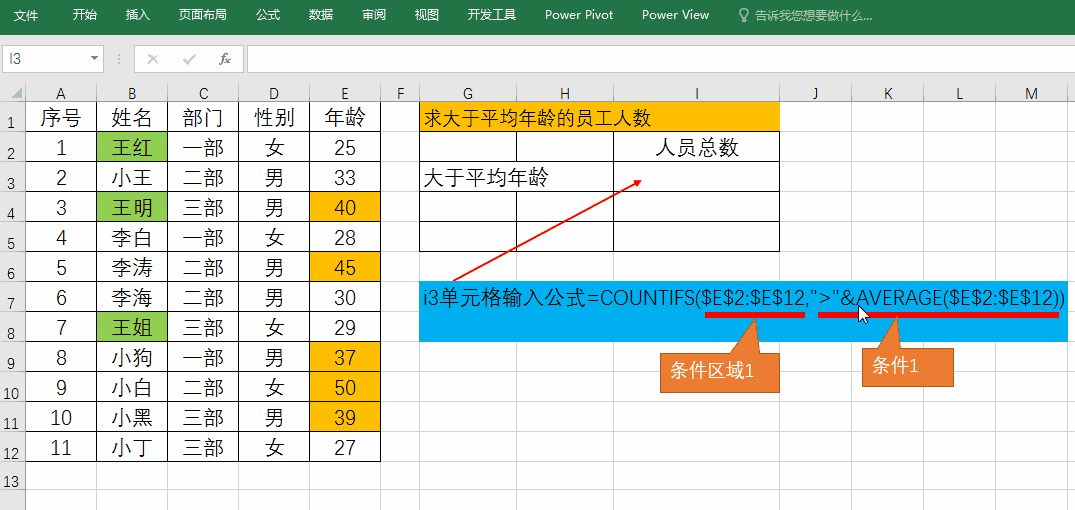Image resolution: width=1075 pixels, height=510 pixels.
Task: Select the 序号 cell 11
Action: coord(61,447)
